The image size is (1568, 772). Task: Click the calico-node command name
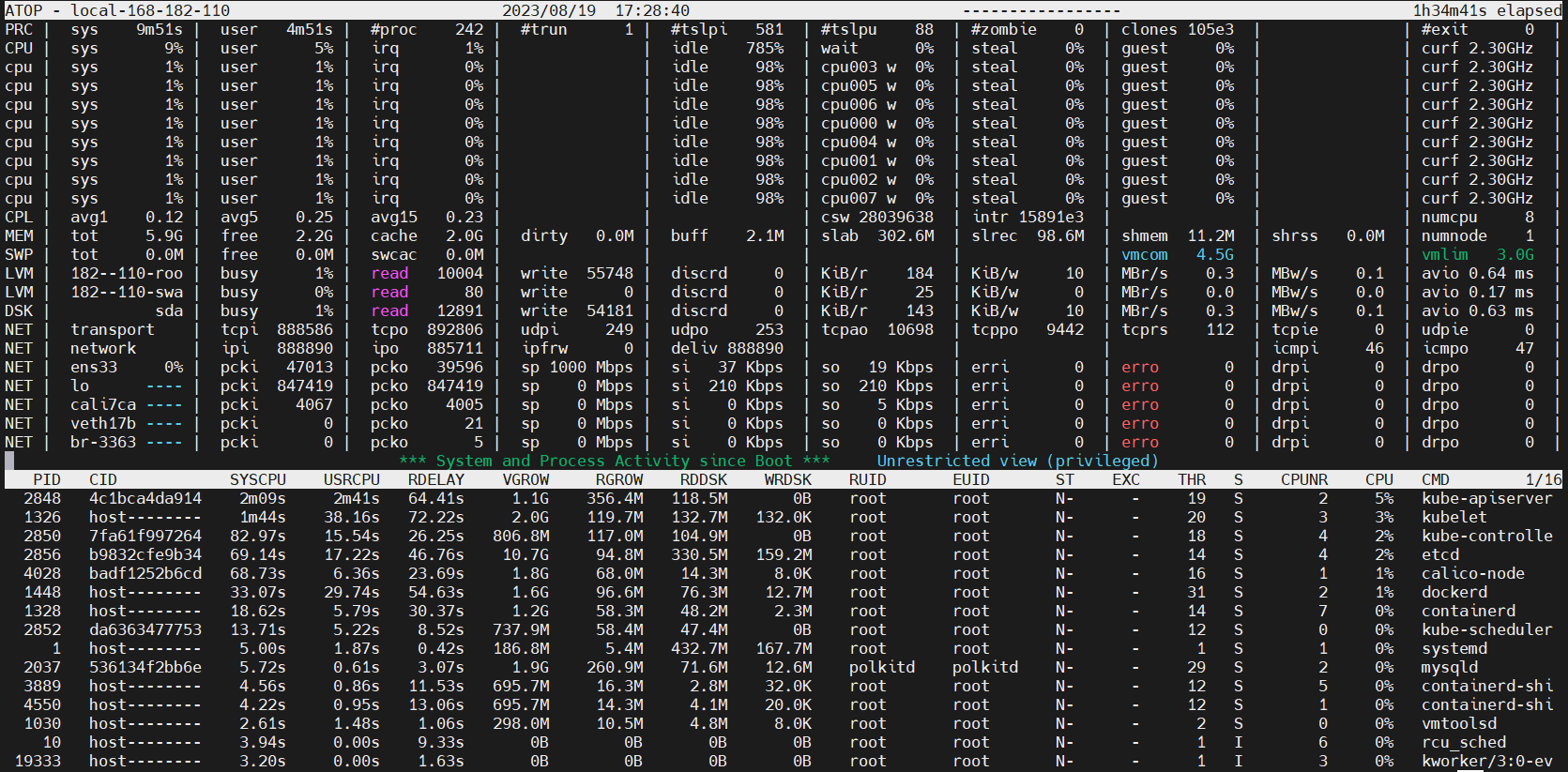[1472, 573]
